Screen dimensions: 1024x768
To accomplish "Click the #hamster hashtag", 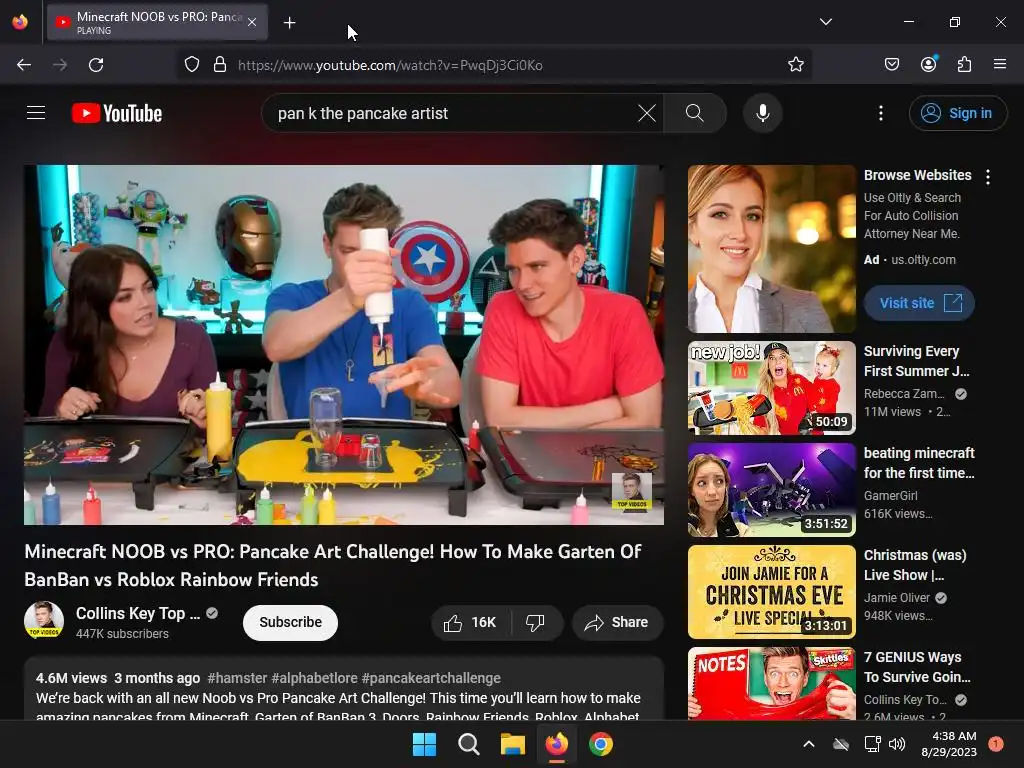I will [x=237, y=678].
